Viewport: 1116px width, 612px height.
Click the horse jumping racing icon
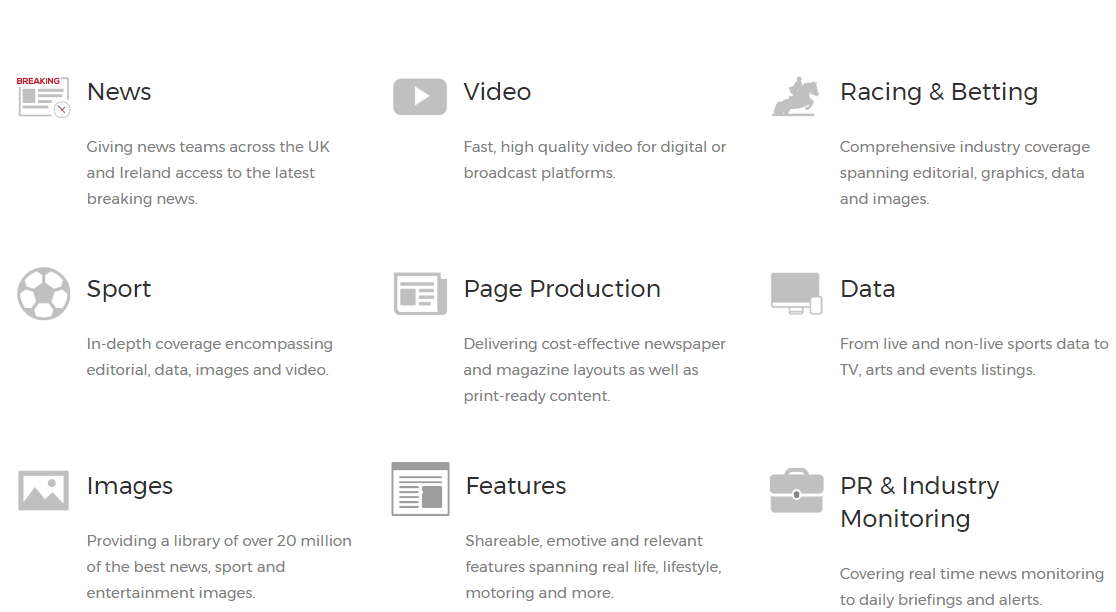tap(796, 97)
